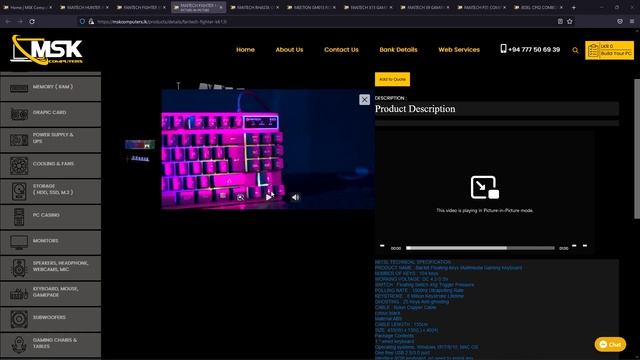Click the last control on embedded video bar
Screen dimensions: 640x360
coord(585,246)
